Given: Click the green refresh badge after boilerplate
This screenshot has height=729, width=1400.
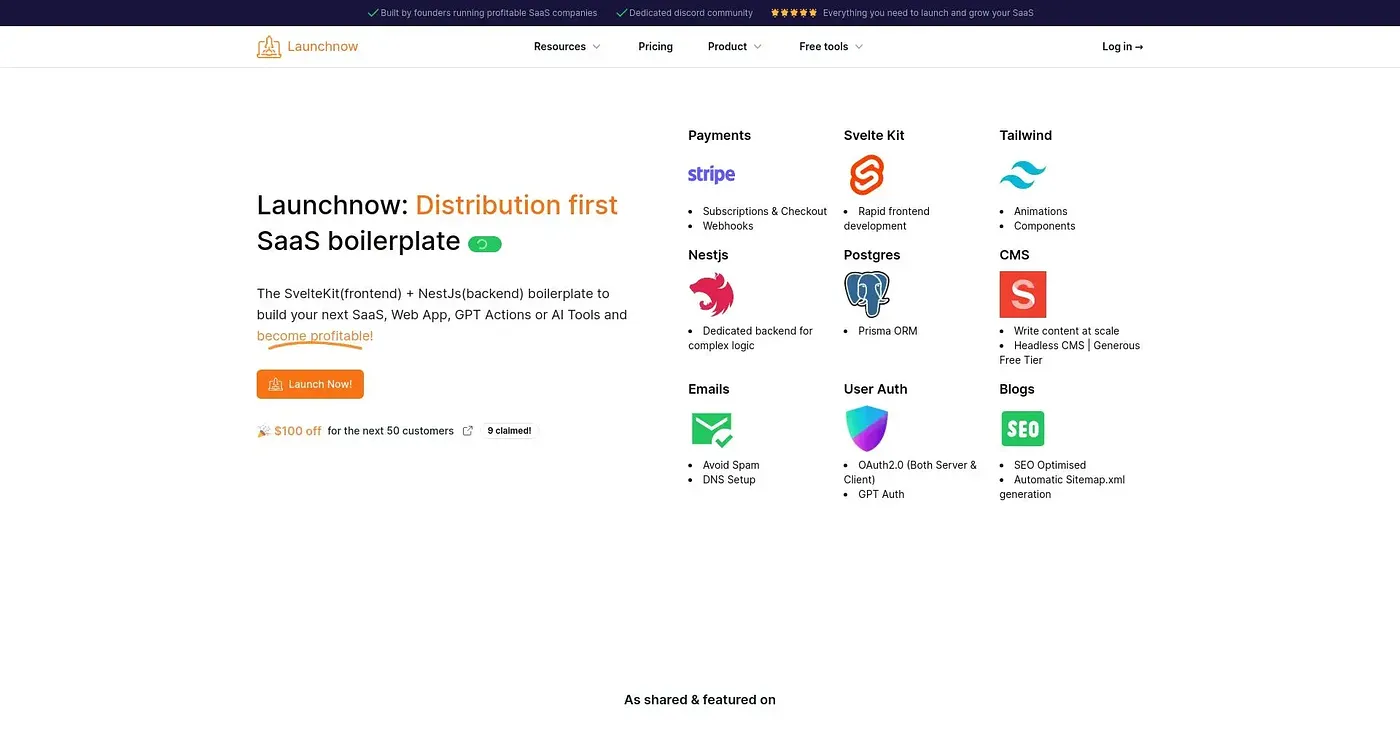Looking at the screenshot, I should [x=485, y=244].
